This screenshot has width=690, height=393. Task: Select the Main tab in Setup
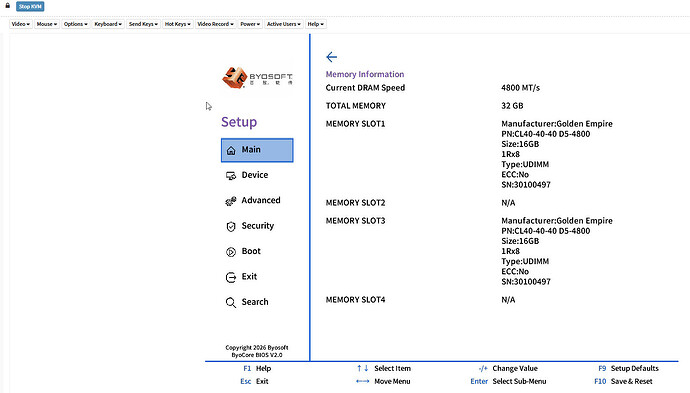click(x=257, y=150)
